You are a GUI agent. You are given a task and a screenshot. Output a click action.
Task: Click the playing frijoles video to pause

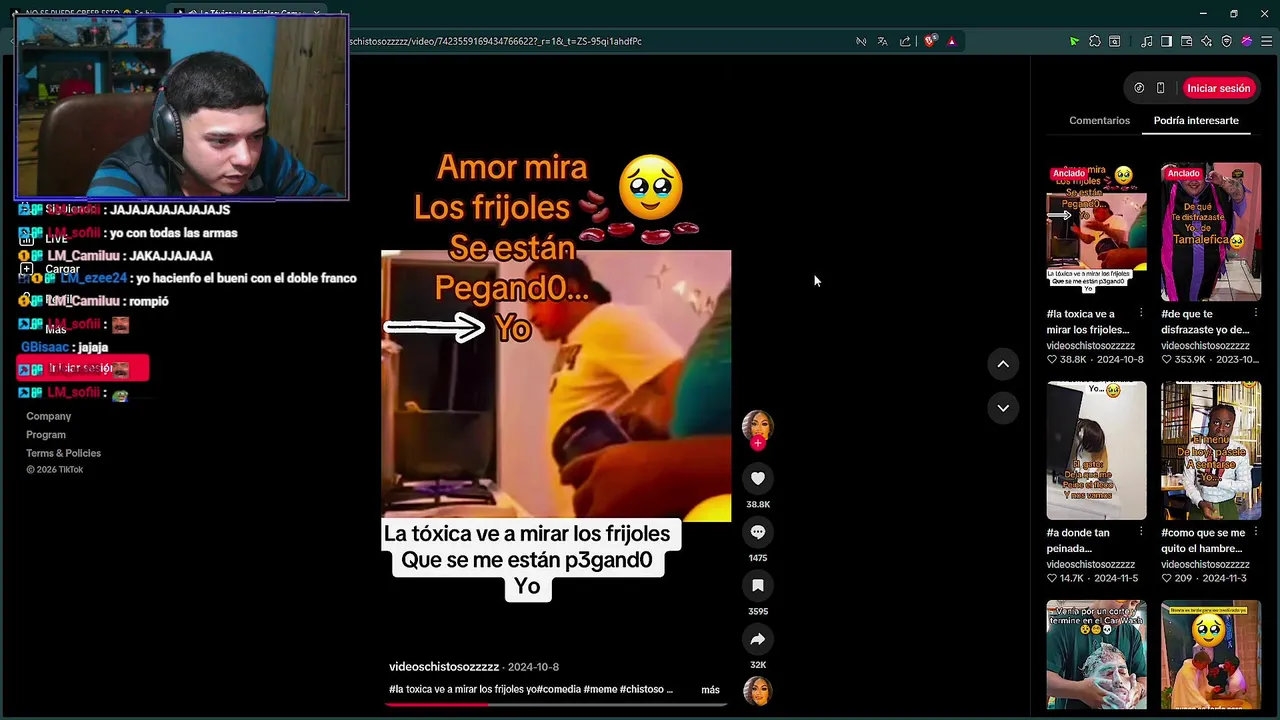click(x=556, y=386)
